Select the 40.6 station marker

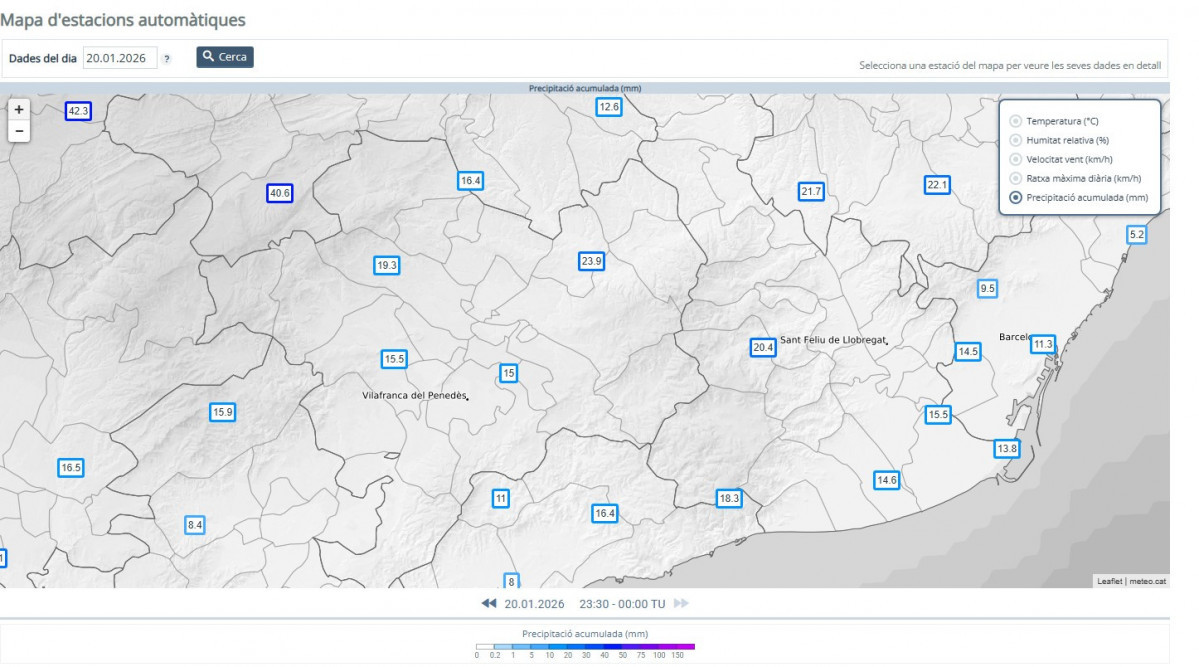point(279,193)
